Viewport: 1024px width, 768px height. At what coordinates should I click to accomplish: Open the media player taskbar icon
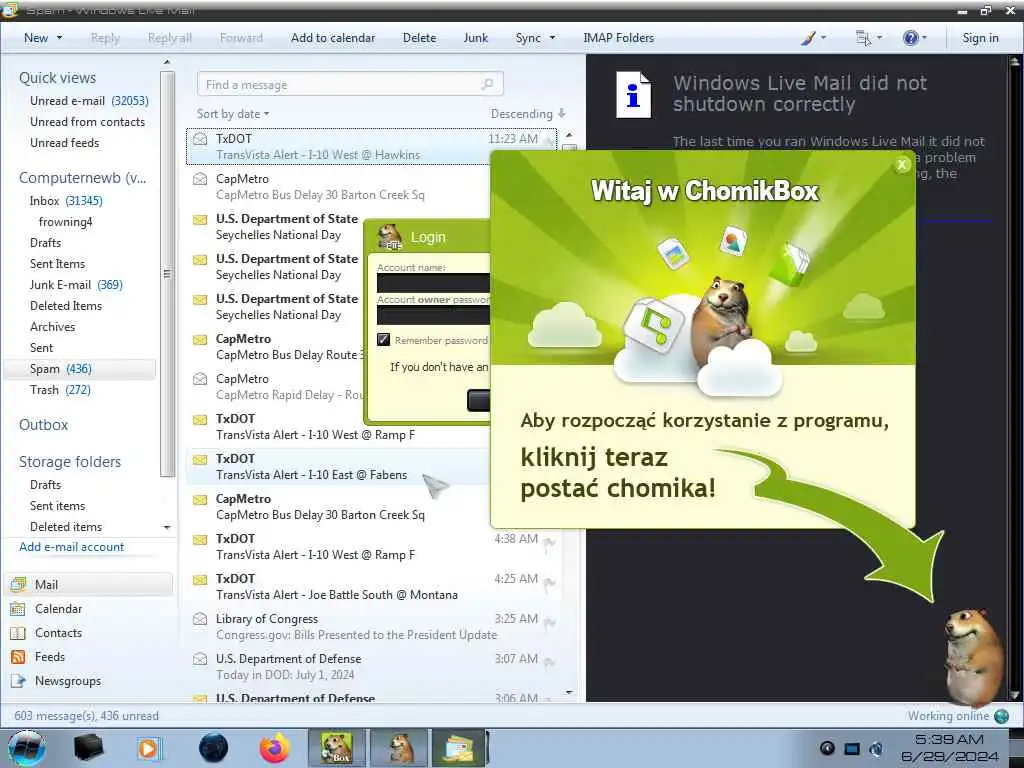point(150,748)
